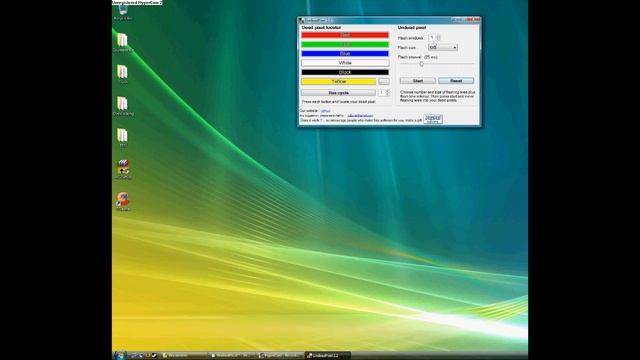Open the Windows Start orb
The height and width of the screenshot is (360, 640).
120,355
